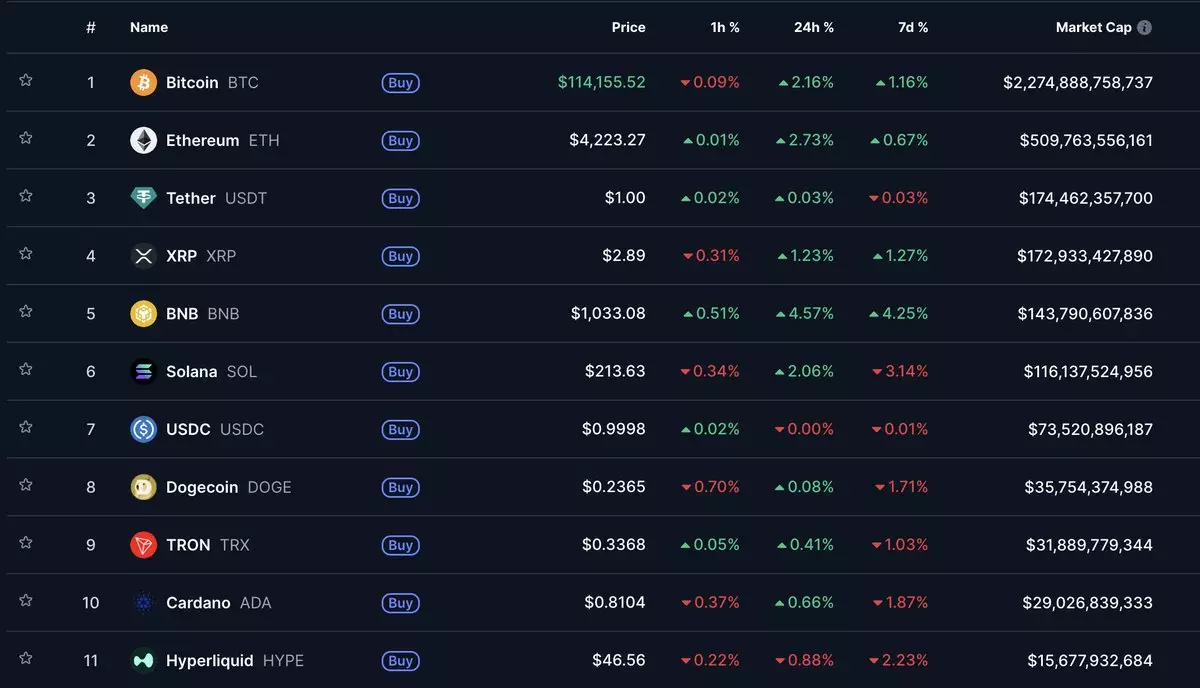Sort by the Name column header
1200x688 pixels.
149,28
